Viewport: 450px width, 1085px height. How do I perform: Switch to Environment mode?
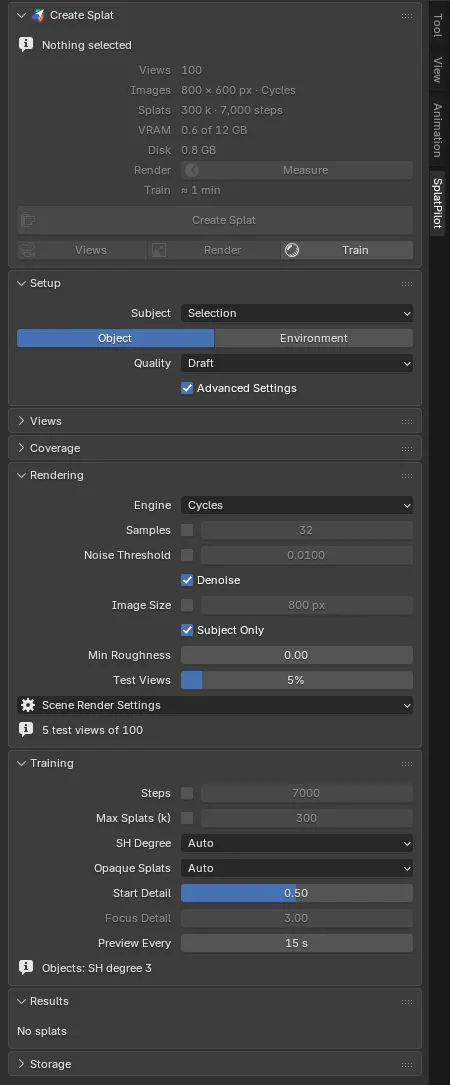[314, 338]
